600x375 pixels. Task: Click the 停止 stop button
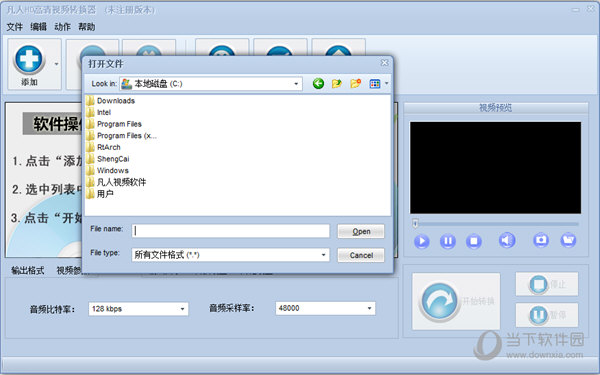tap(547, 284)
